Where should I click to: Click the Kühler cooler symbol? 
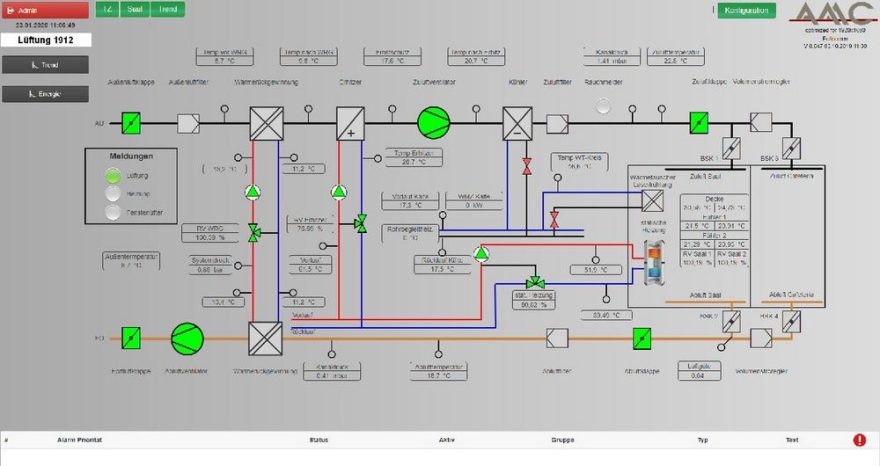(516, 123)
